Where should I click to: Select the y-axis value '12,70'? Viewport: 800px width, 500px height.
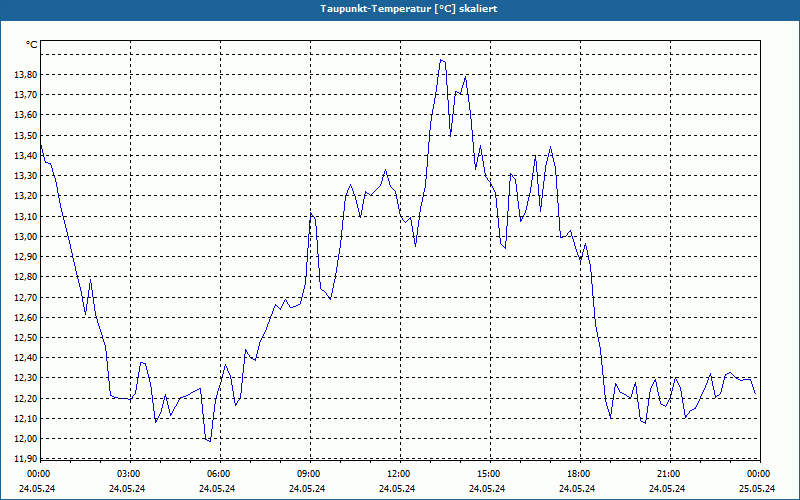(x=26, y=297)
